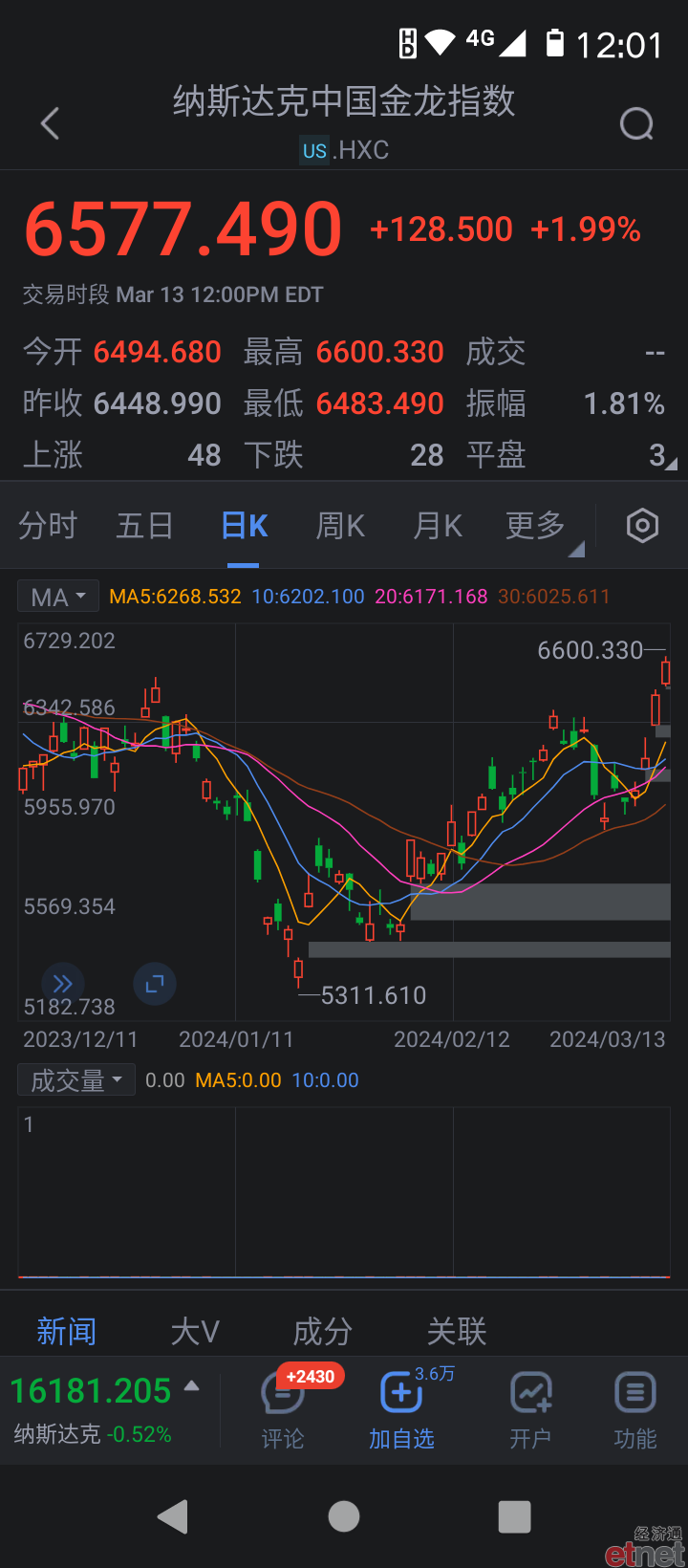
Task: Open the 关联 related tab
Action: [x=457, y=1331]
